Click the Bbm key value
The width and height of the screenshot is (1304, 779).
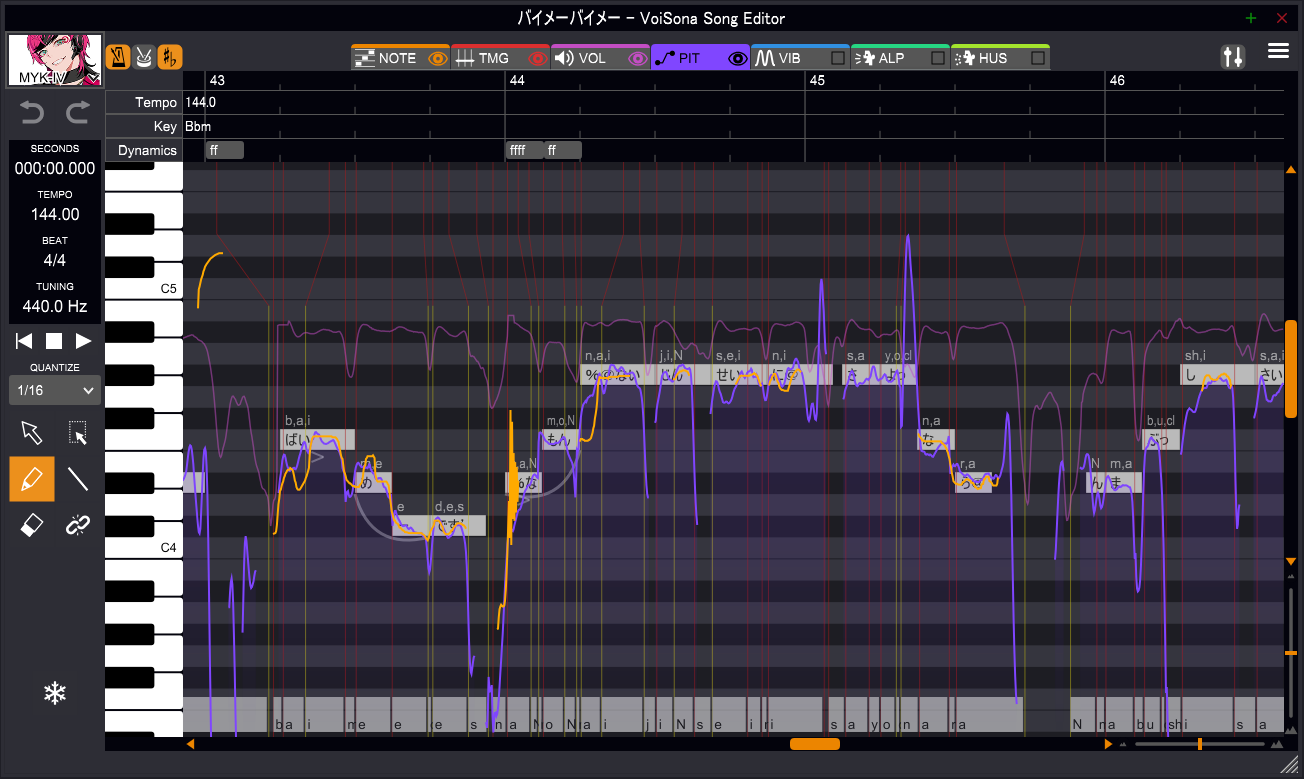[x=198, y=126]
